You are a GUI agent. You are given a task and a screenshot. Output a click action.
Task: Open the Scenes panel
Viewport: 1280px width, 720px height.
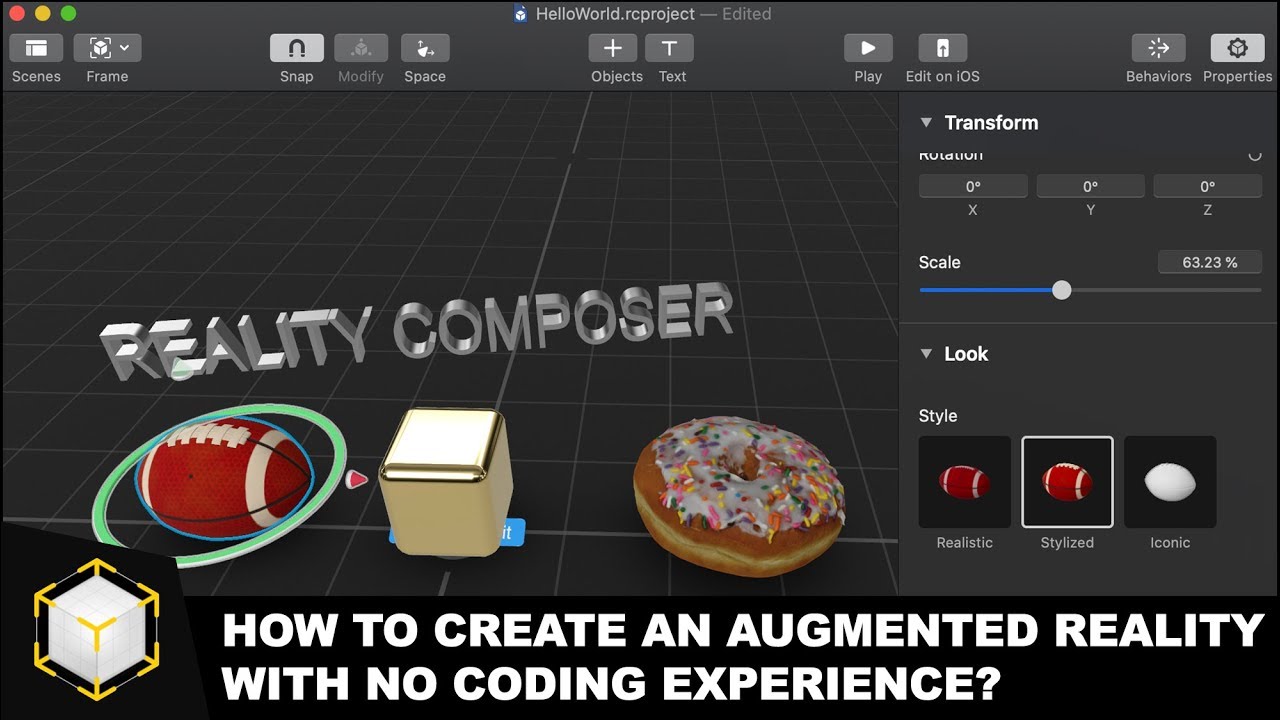(36, 48)
